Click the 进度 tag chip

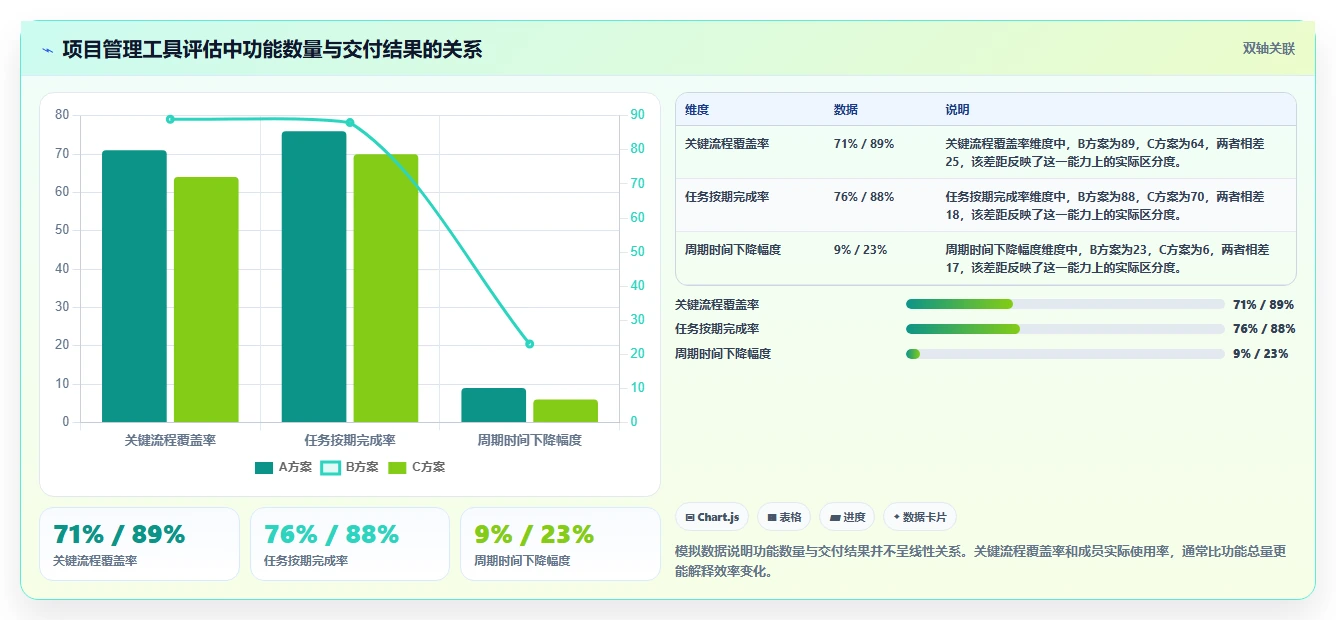tap(846, 517)
